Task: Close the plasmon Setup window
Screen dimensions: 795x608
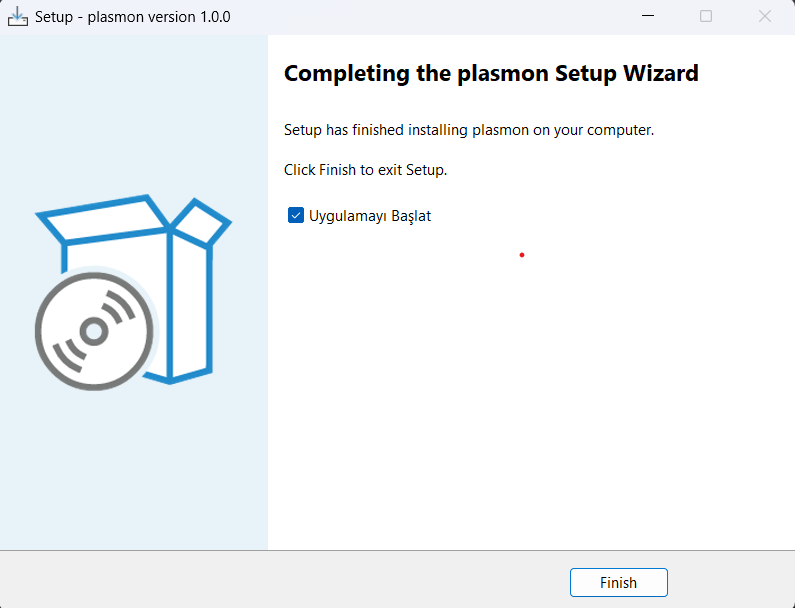Action: point(765,17)
